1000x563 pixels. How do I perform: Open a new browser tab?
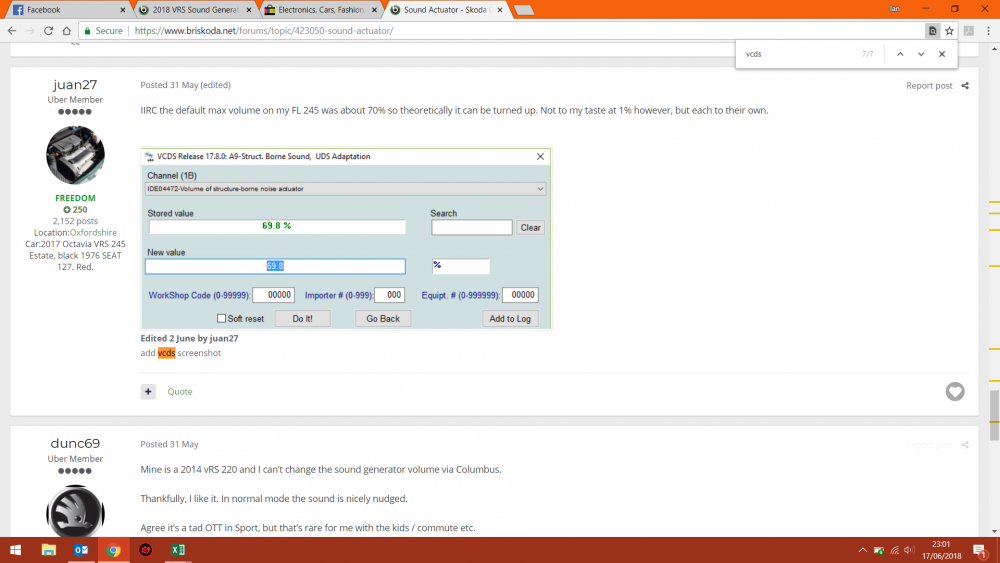(524, 10)
